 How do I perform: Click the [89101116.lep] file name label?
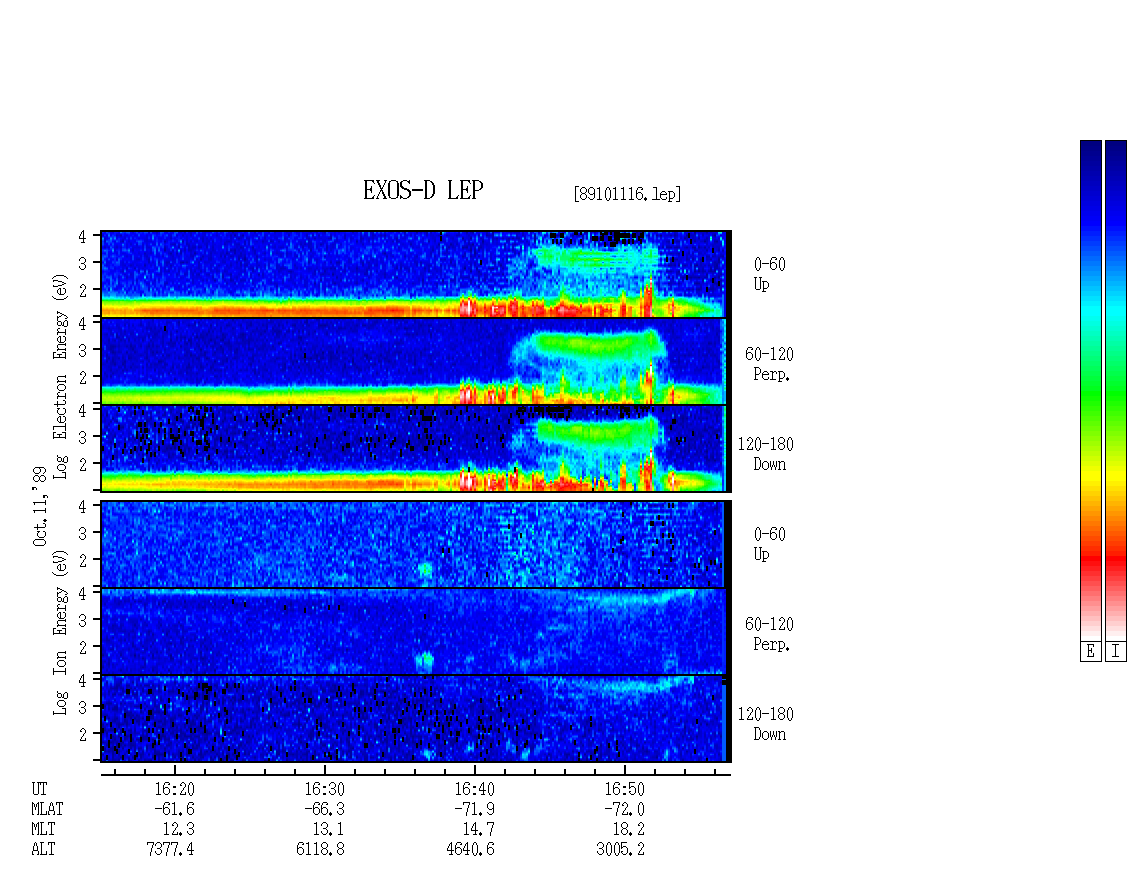[x=627, y=194]
